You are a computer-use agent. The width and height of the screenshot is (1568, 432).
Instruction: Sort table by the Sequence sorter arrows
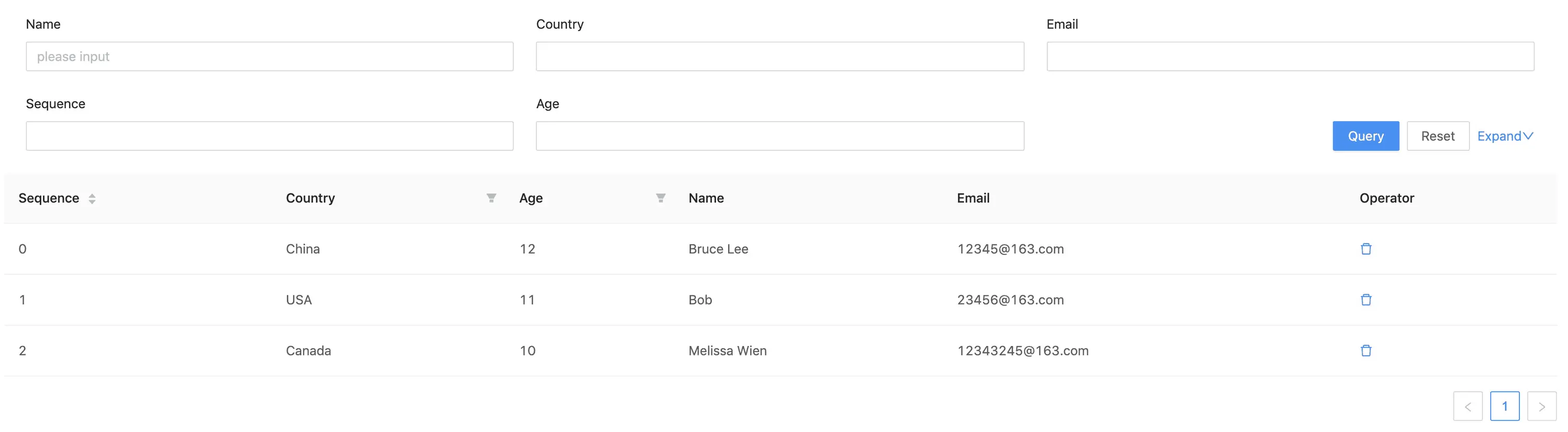[x=92, y=198]
